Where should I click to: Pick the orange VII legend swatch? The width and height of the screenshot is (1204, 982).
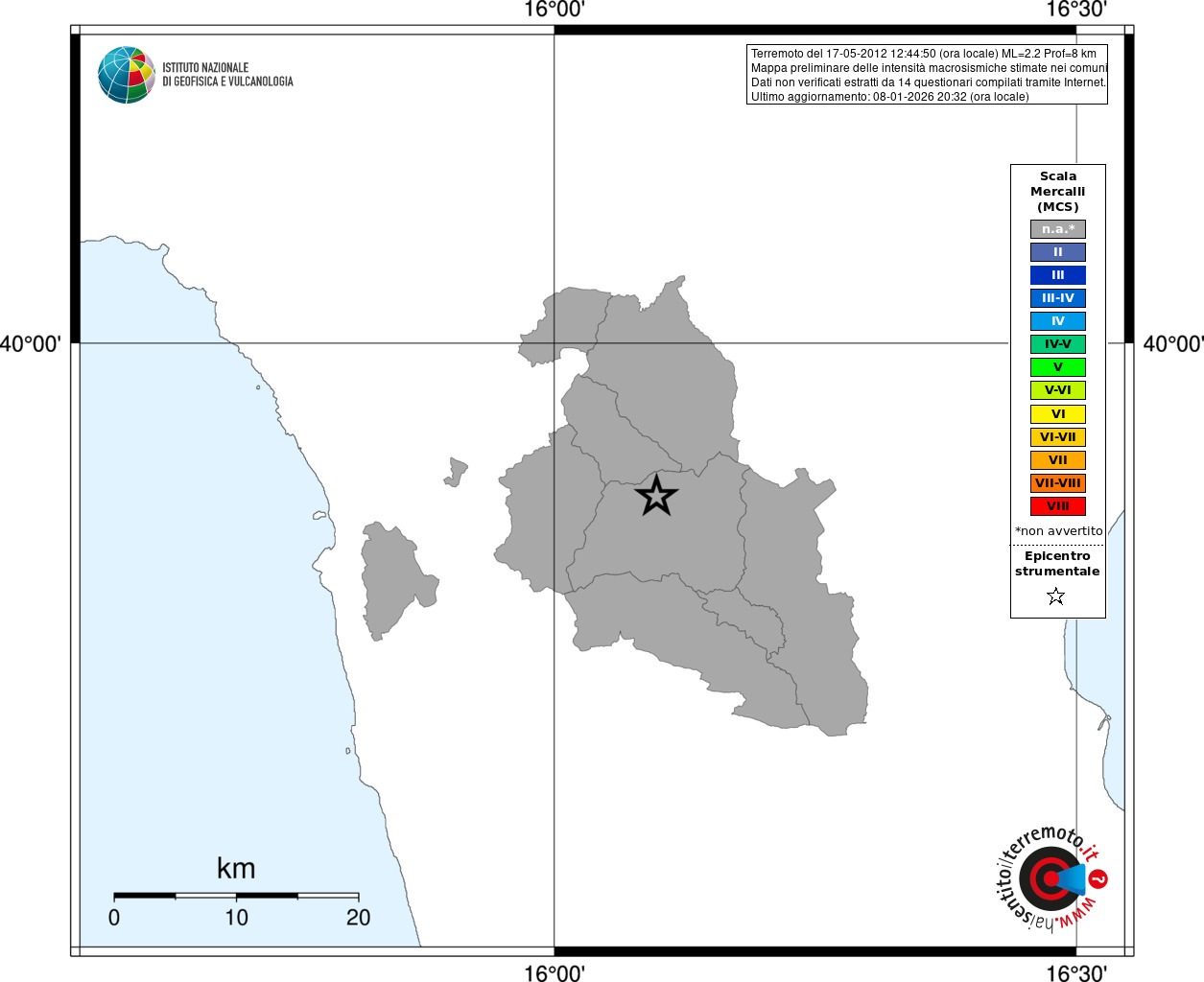[x=1057, y=460]
